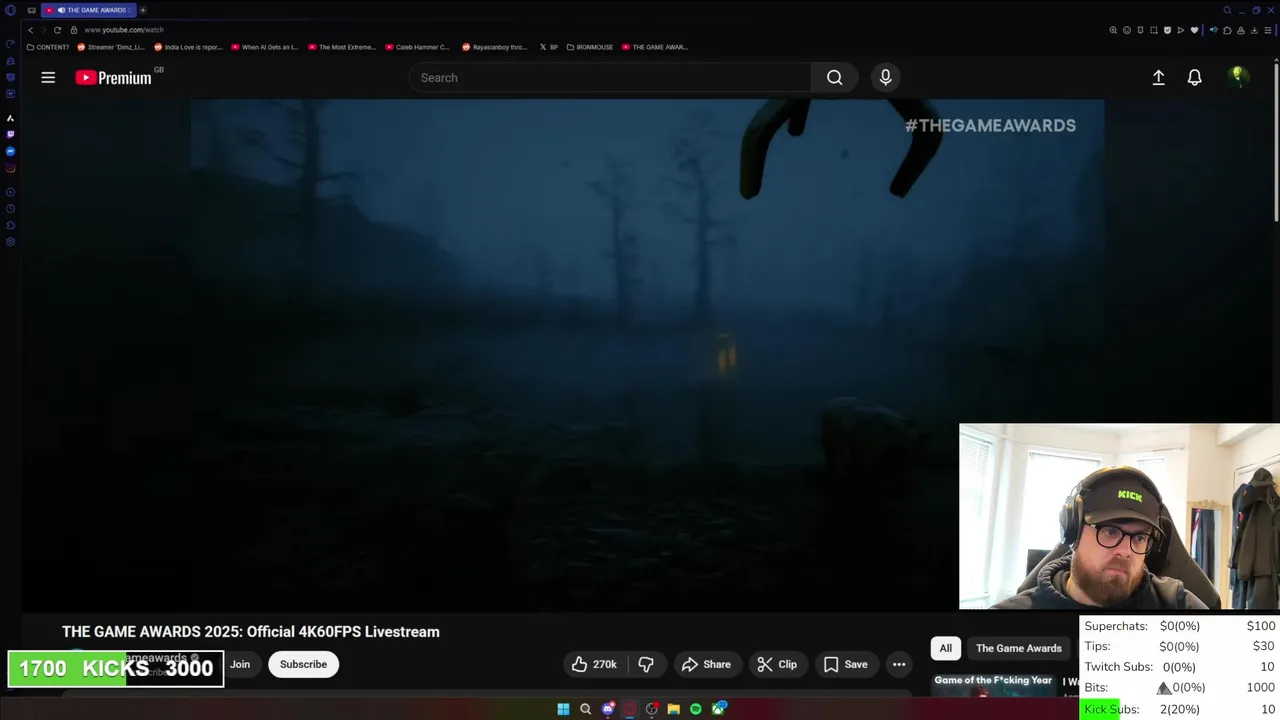
Task: Go to YouTube Premium home logo
Action: click(x=113, y=77)
